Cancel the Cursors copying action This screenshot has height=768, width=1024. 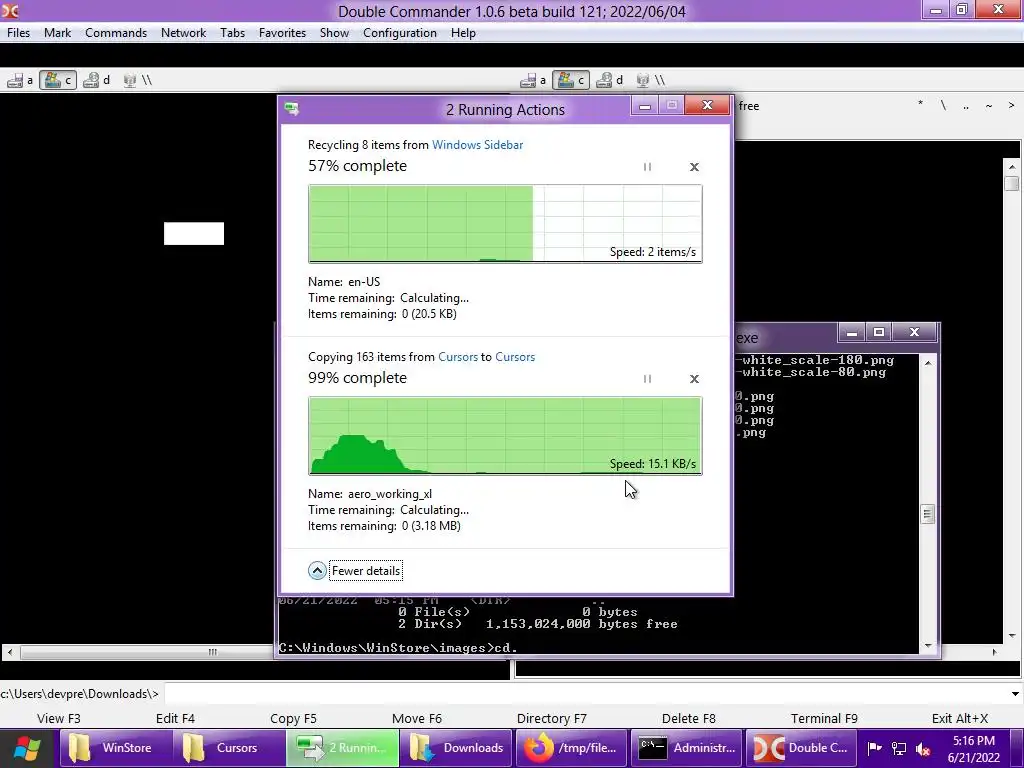[x=694, y=379]
